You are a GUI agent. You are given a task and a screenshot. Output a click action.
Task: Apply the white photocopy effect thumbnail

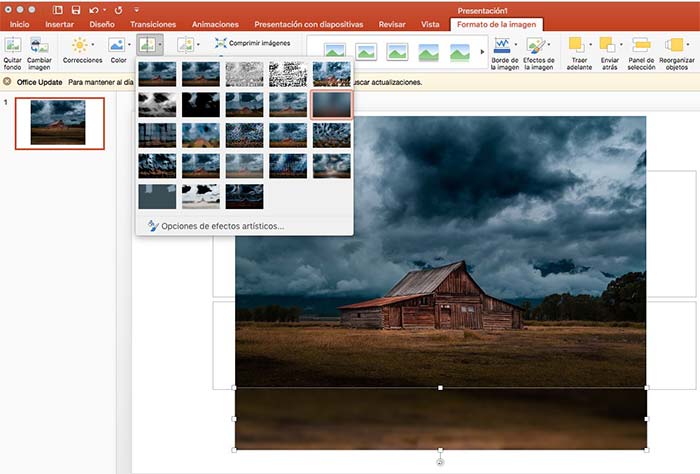tap(201, 196)
